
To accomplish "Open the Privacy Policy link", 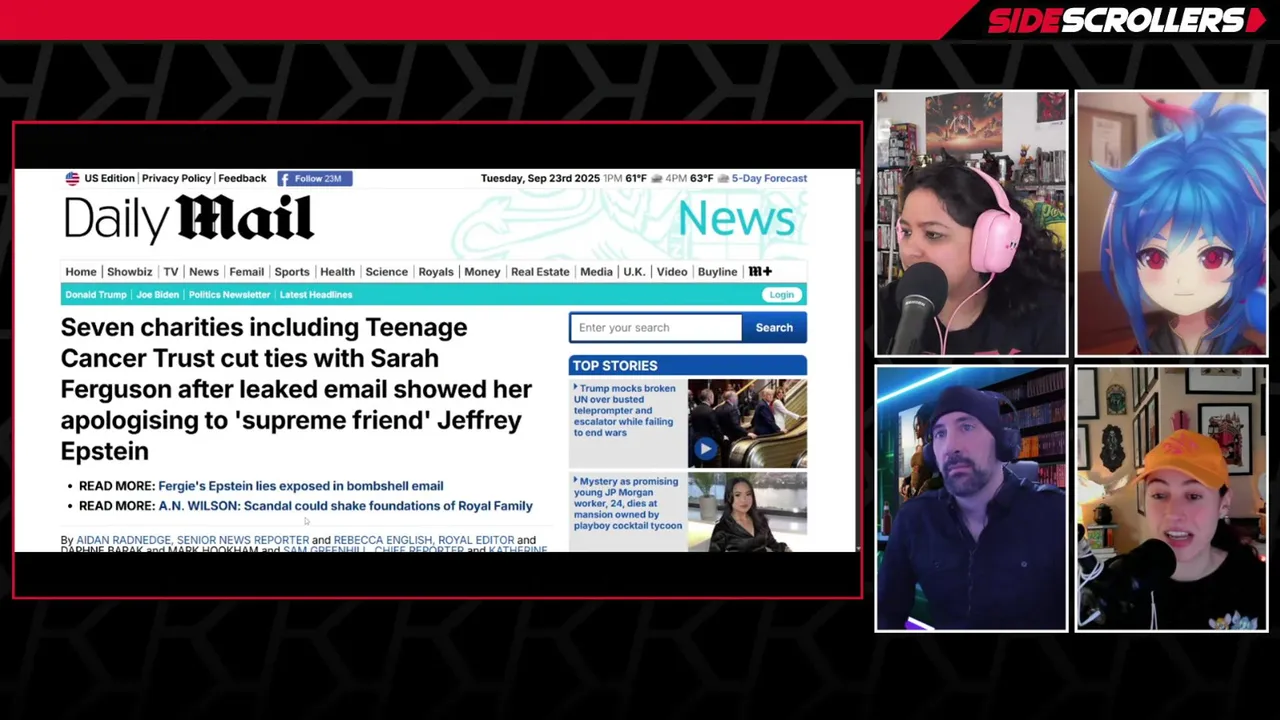I will tap(176, 178).
